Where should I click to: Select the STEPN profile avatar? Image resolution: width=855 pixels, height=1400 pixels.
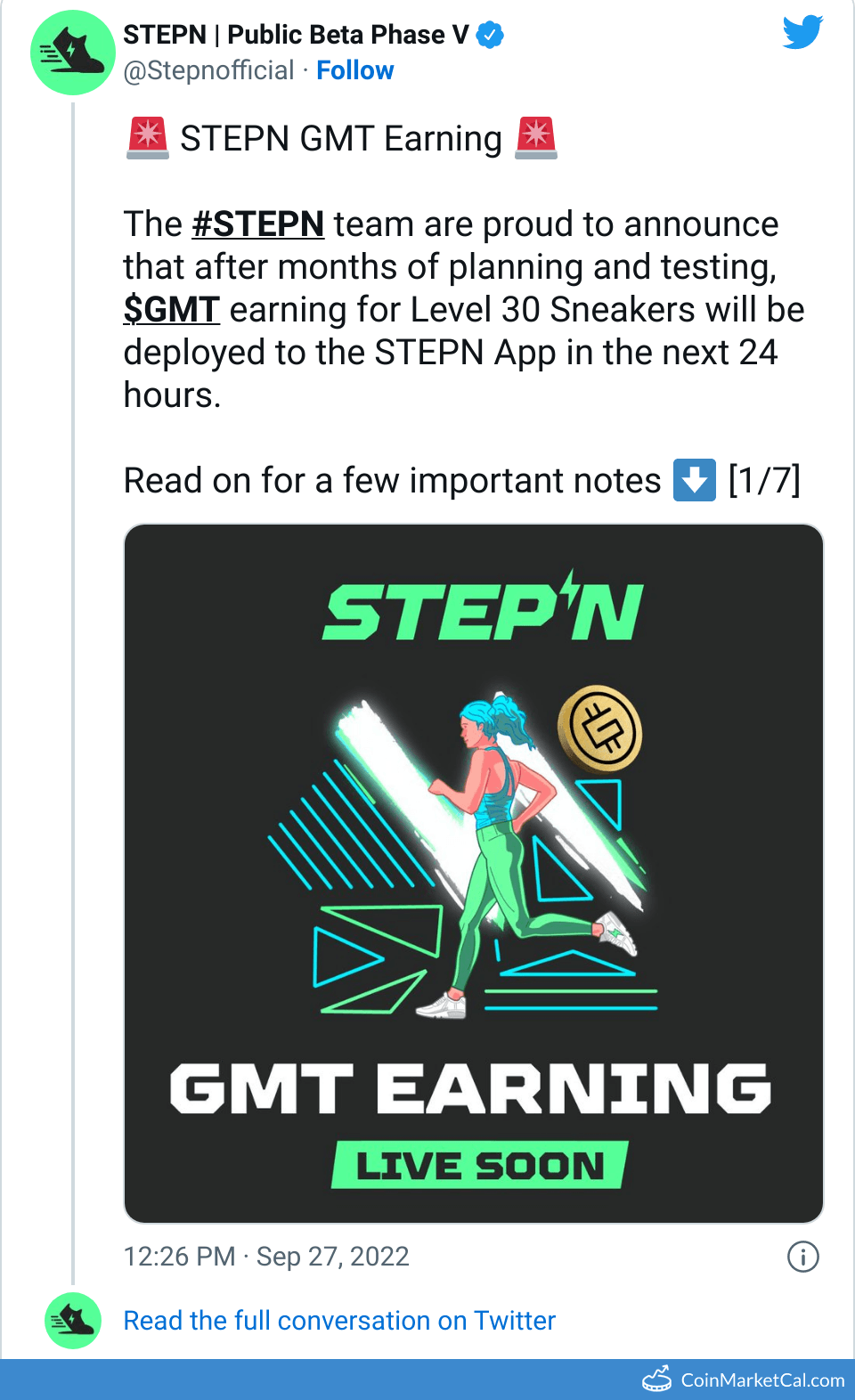tap(72, 53)
